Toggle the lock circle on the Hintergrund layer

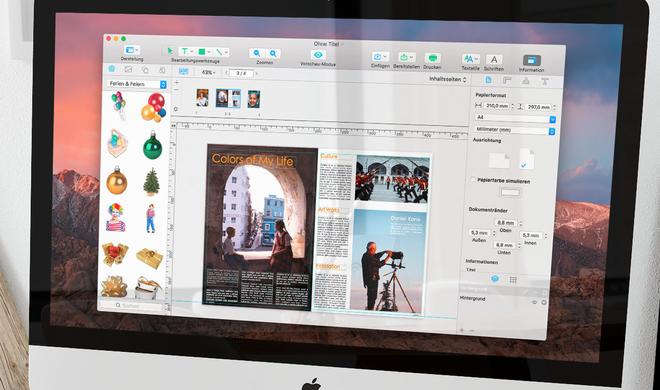pyautogui.click(x=544, y=302)
